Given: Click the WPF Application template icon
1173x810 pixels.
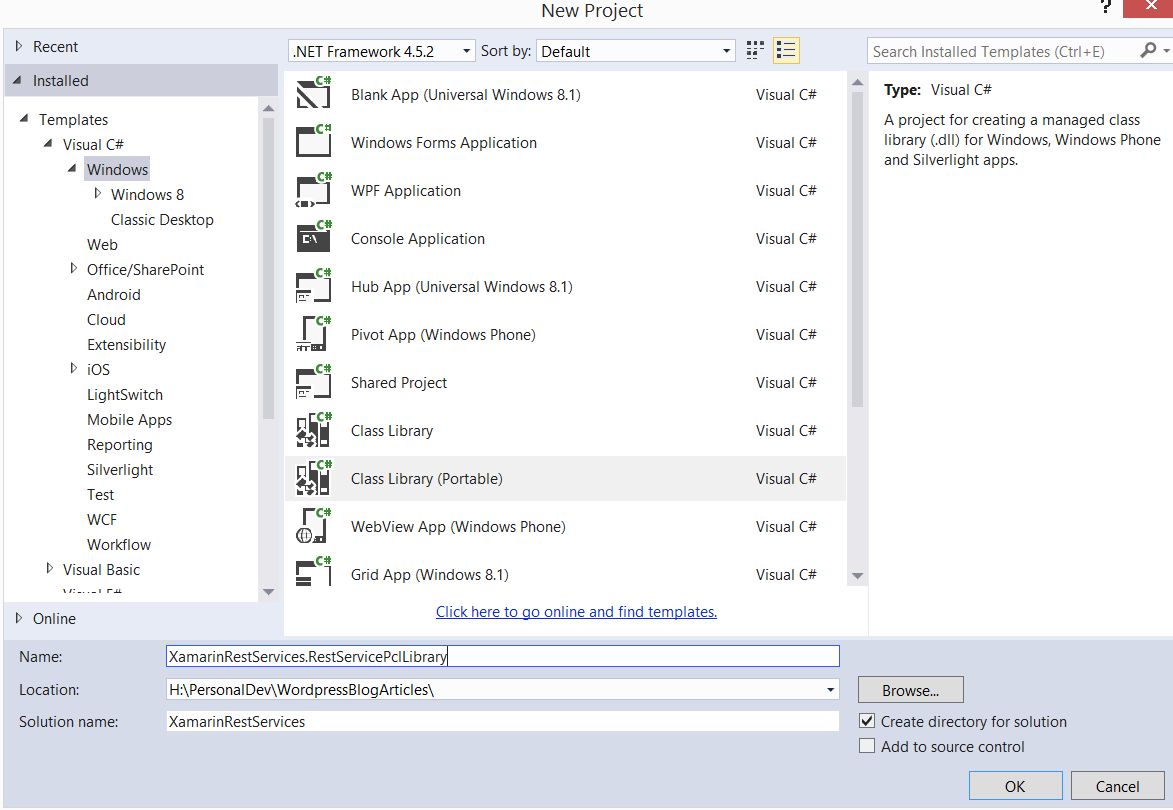Looking at the screenshot, I should pyautogui.click(x=314, y=191).
